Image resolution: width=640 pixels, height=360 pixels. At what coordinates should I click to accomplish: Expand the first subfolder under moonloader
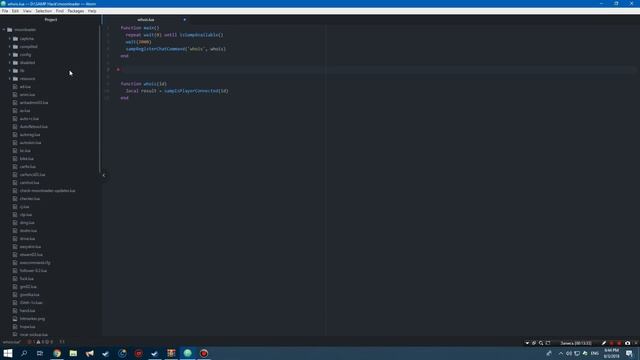10,39
